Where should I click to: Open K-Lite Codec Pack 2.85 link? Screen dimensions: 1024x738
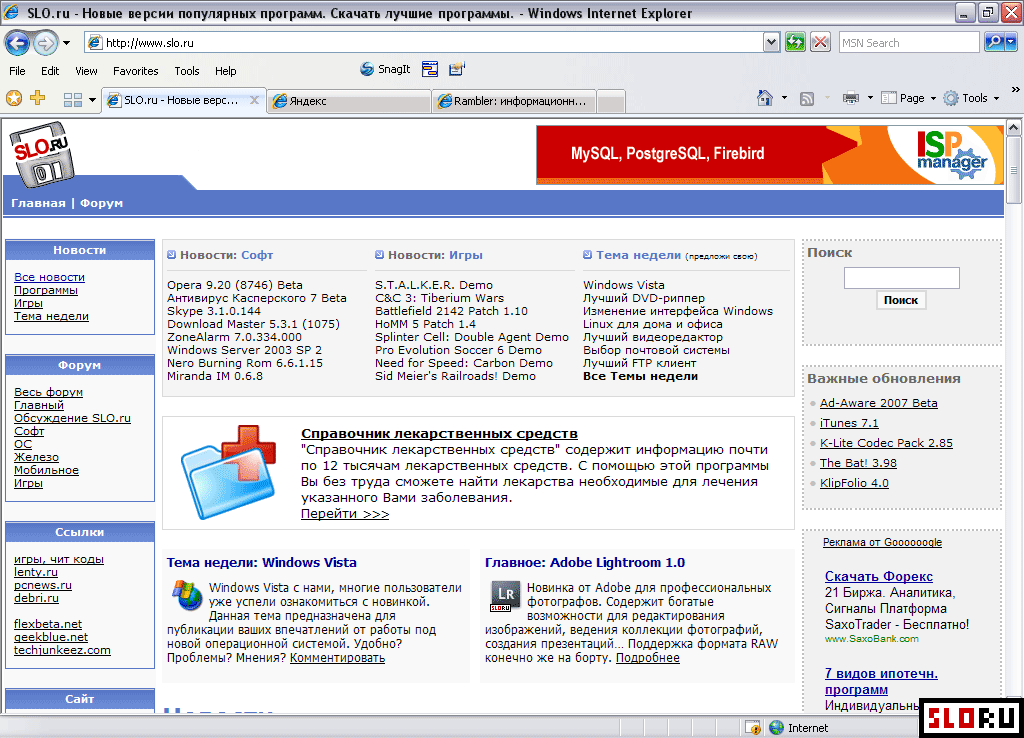tap(886, 443)
